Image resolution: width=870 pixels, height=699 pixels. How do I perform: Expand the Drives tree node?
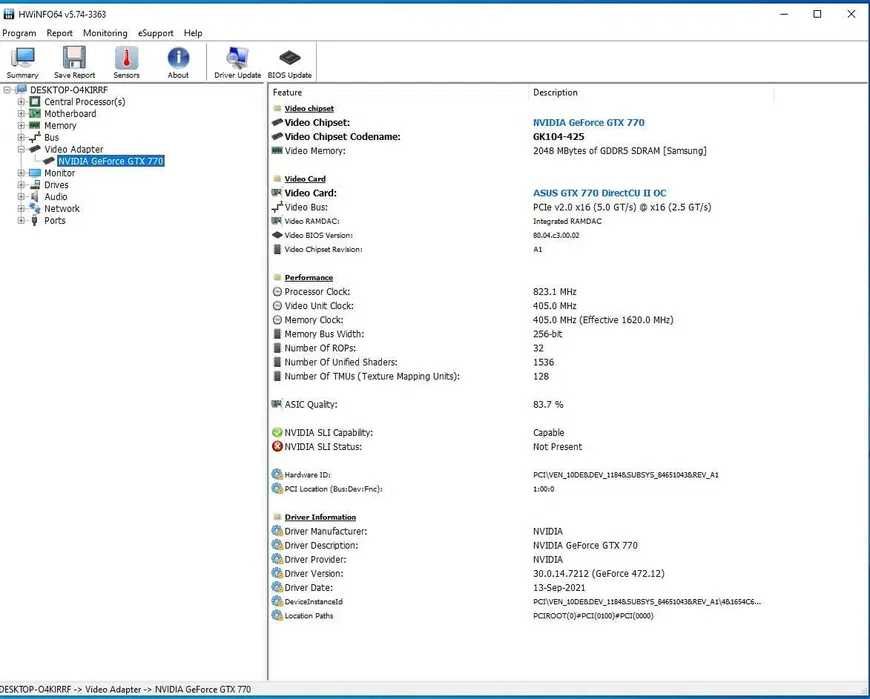[21, 185]
